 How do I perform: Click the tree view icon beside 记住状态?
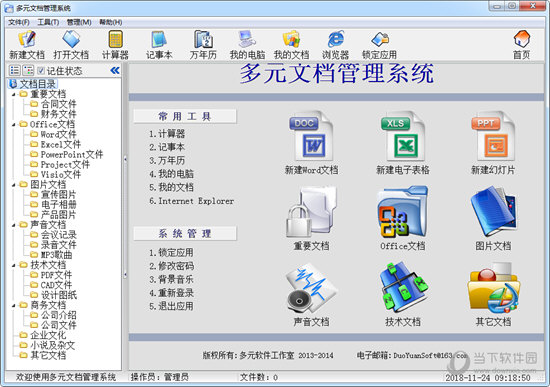[x=28, y=71]
